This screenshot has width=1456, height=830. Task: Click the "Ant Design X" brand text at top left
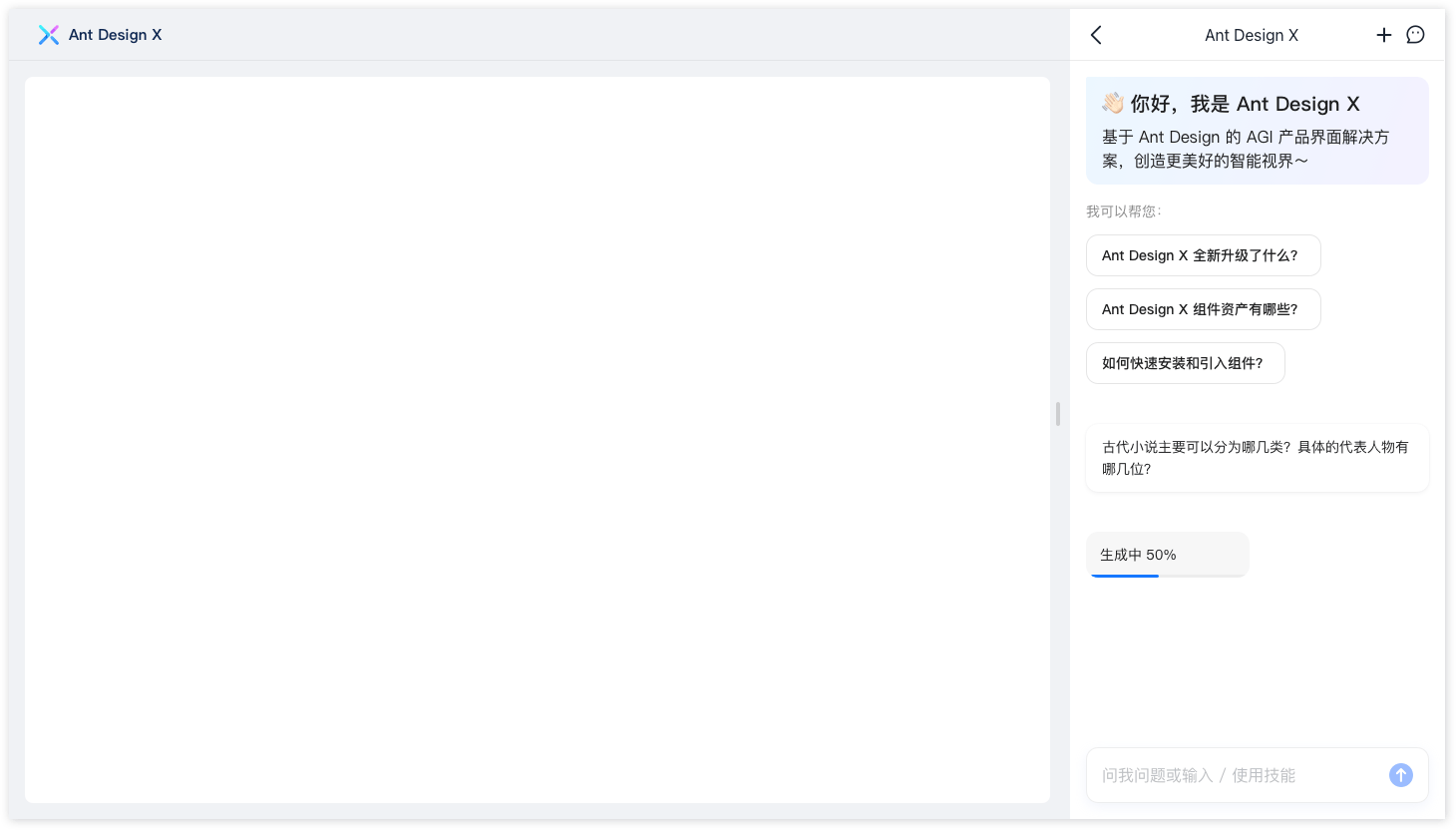coord(115,35)
